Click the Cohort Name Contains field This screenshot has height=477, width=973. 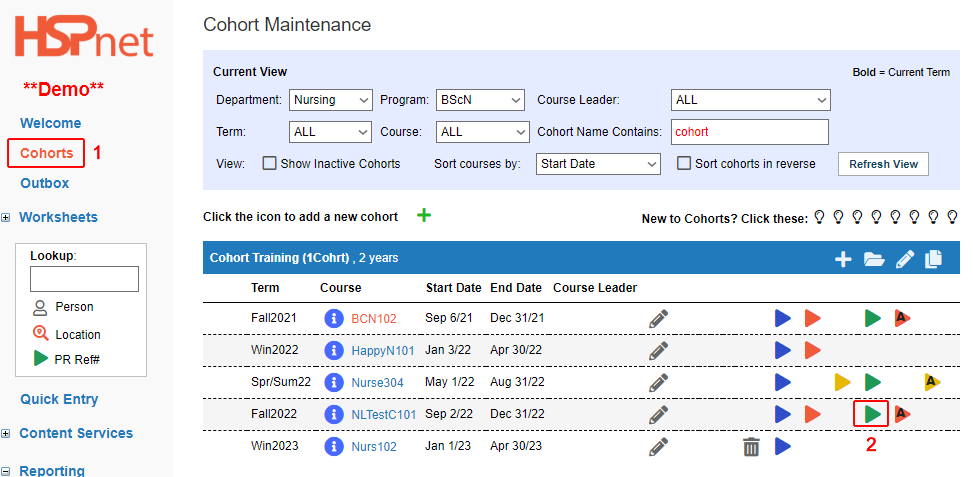750,132
